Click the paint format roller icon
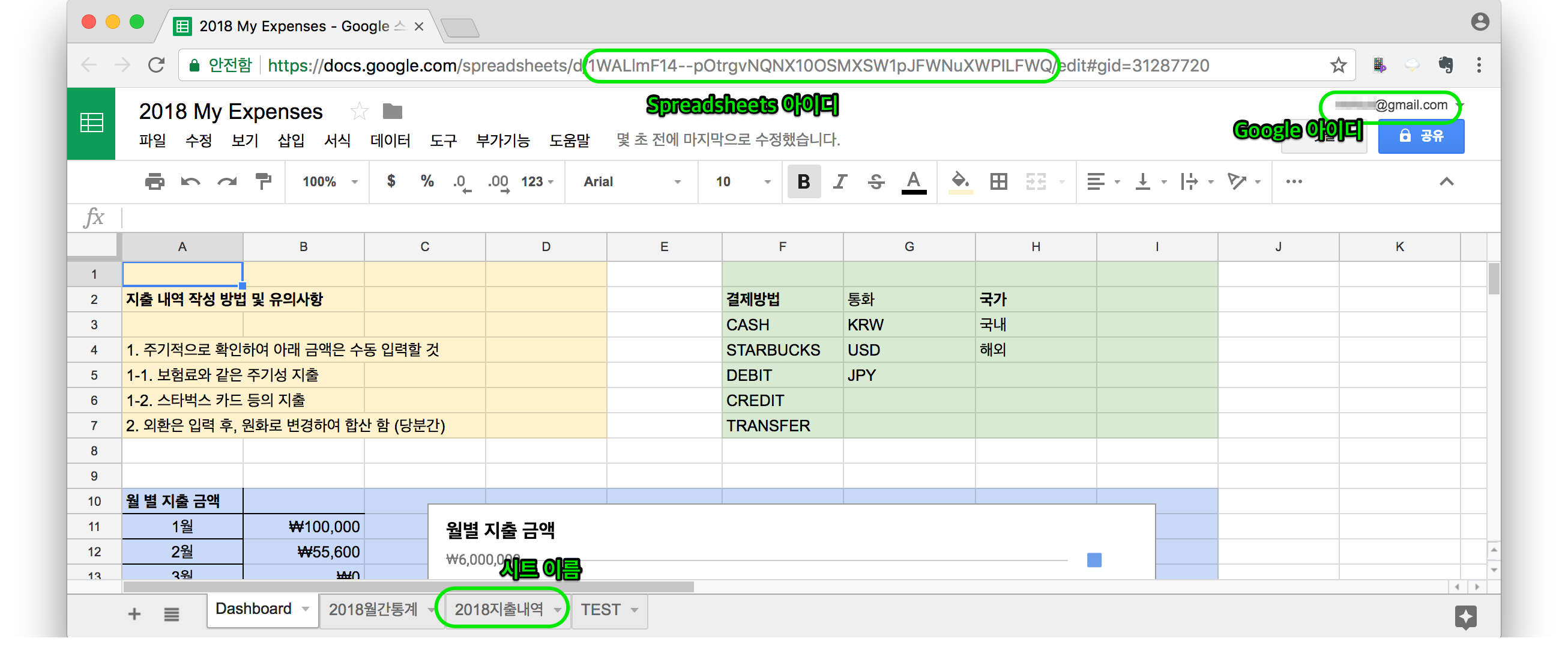 [x=263, y=181]
